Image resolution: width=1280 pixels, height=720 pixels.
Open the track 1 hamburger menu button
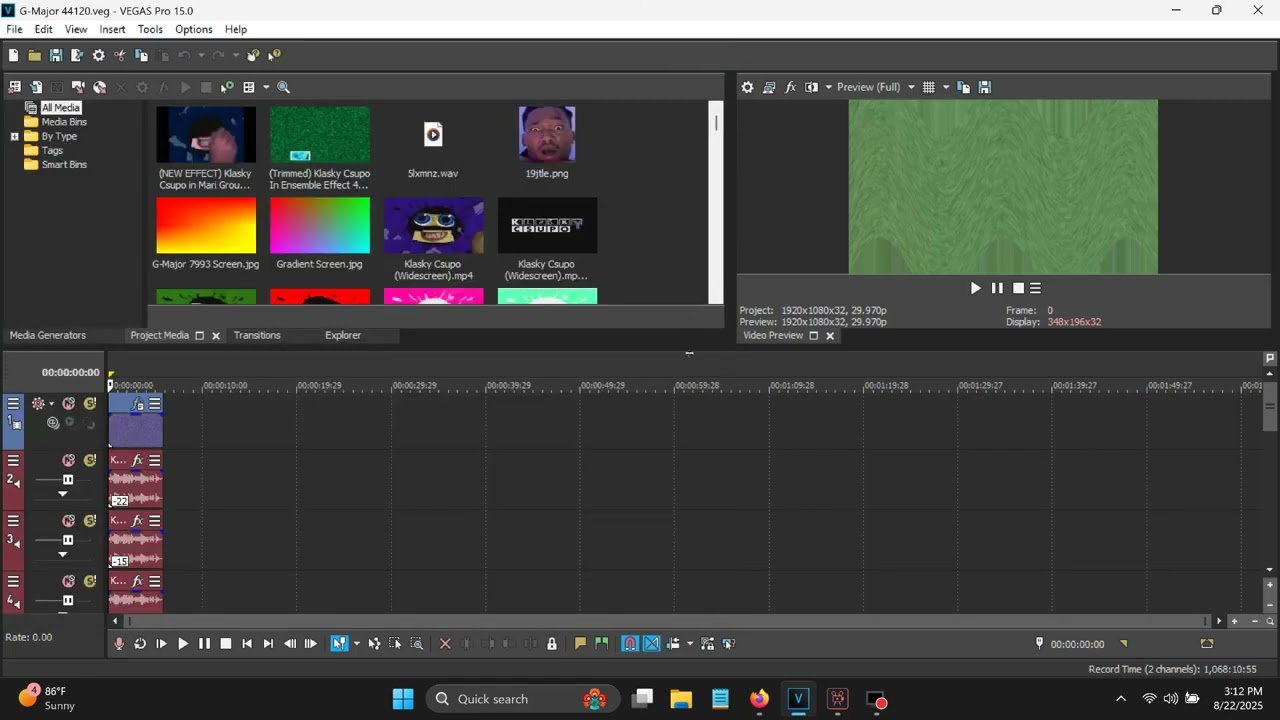pos(13,404)
